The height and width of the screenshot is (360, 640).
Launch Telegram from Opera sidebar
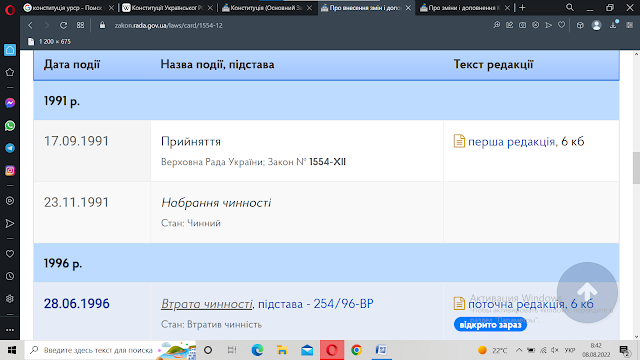(x=10, y=148)
